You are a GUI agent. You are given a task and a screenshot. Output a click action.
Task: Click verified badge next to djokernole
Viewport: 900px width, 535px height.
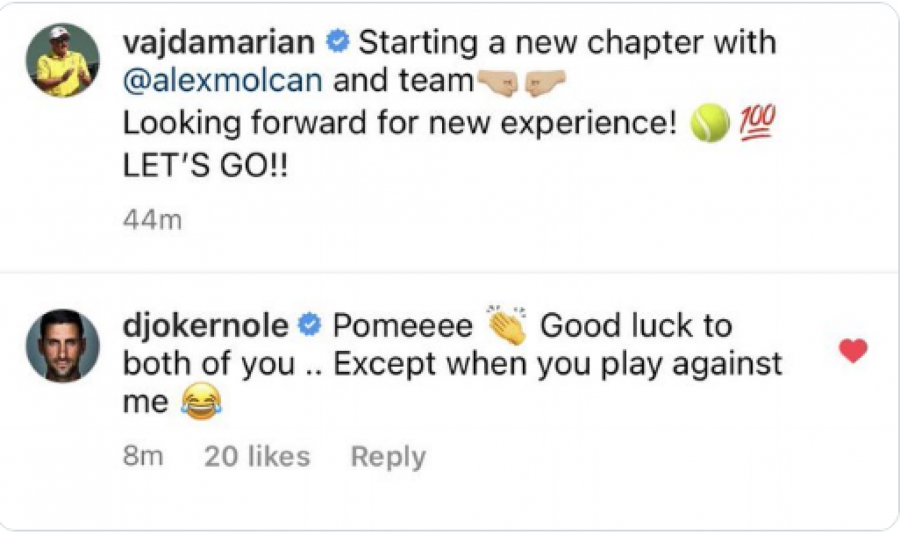click(310, 326)
